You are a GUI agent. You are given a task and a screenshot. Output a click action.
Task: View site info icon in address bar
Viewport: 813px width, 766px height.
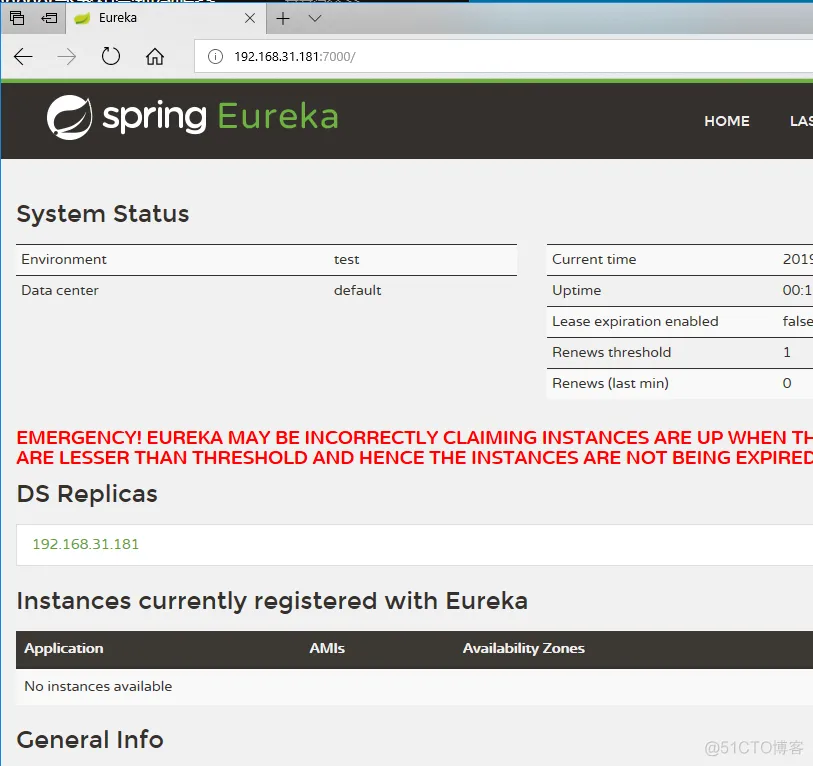(215, 56)
